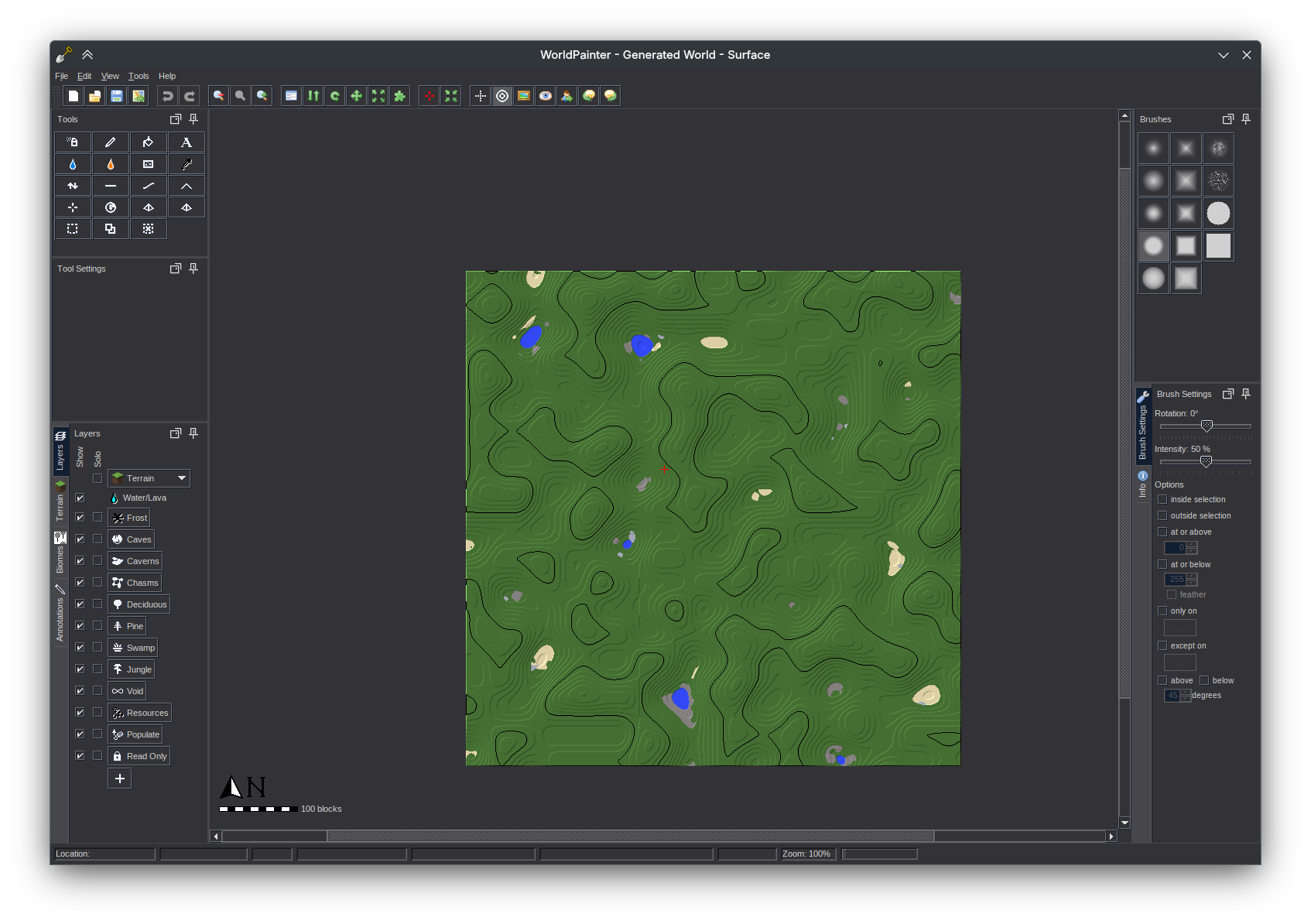
Task: Choose the orange lava Flood tool
Action: coord(111,164)
